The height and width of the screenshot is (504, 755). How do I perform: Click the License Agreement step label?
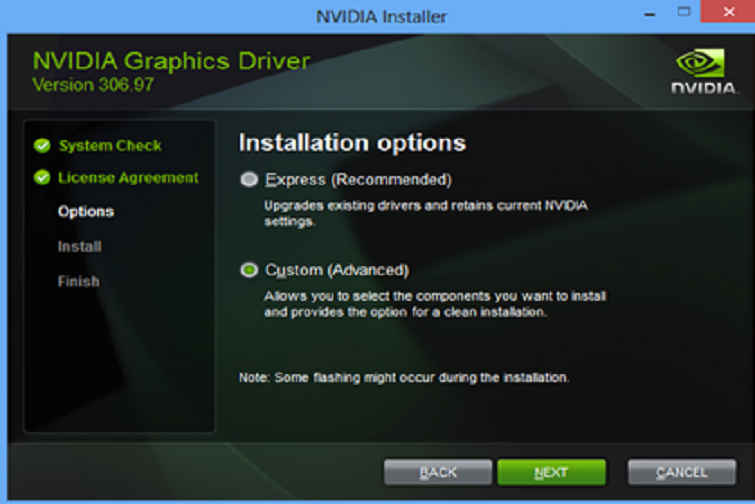[128, 178]
